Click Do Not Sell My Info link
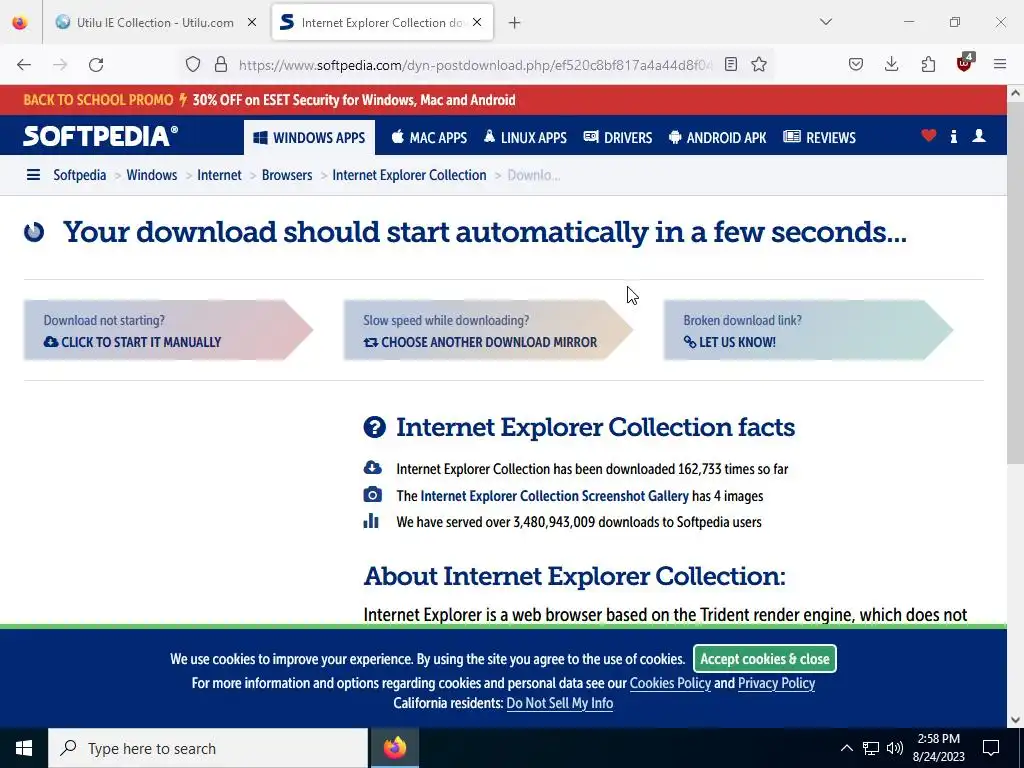The image size is (1024, 768). click(x=560, y=703)
